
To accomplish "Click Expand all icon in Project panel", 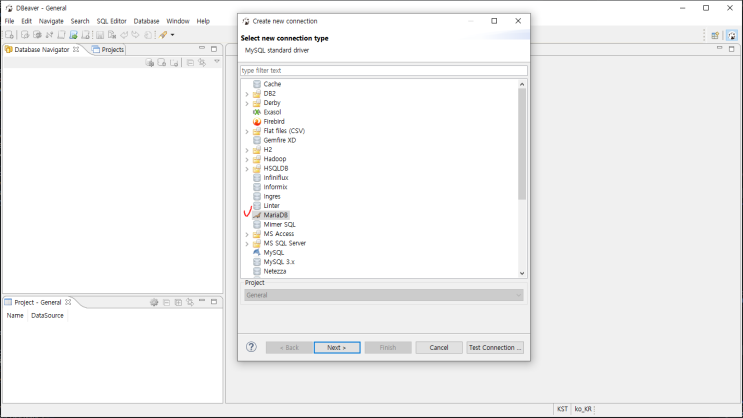I will point(178,302).
